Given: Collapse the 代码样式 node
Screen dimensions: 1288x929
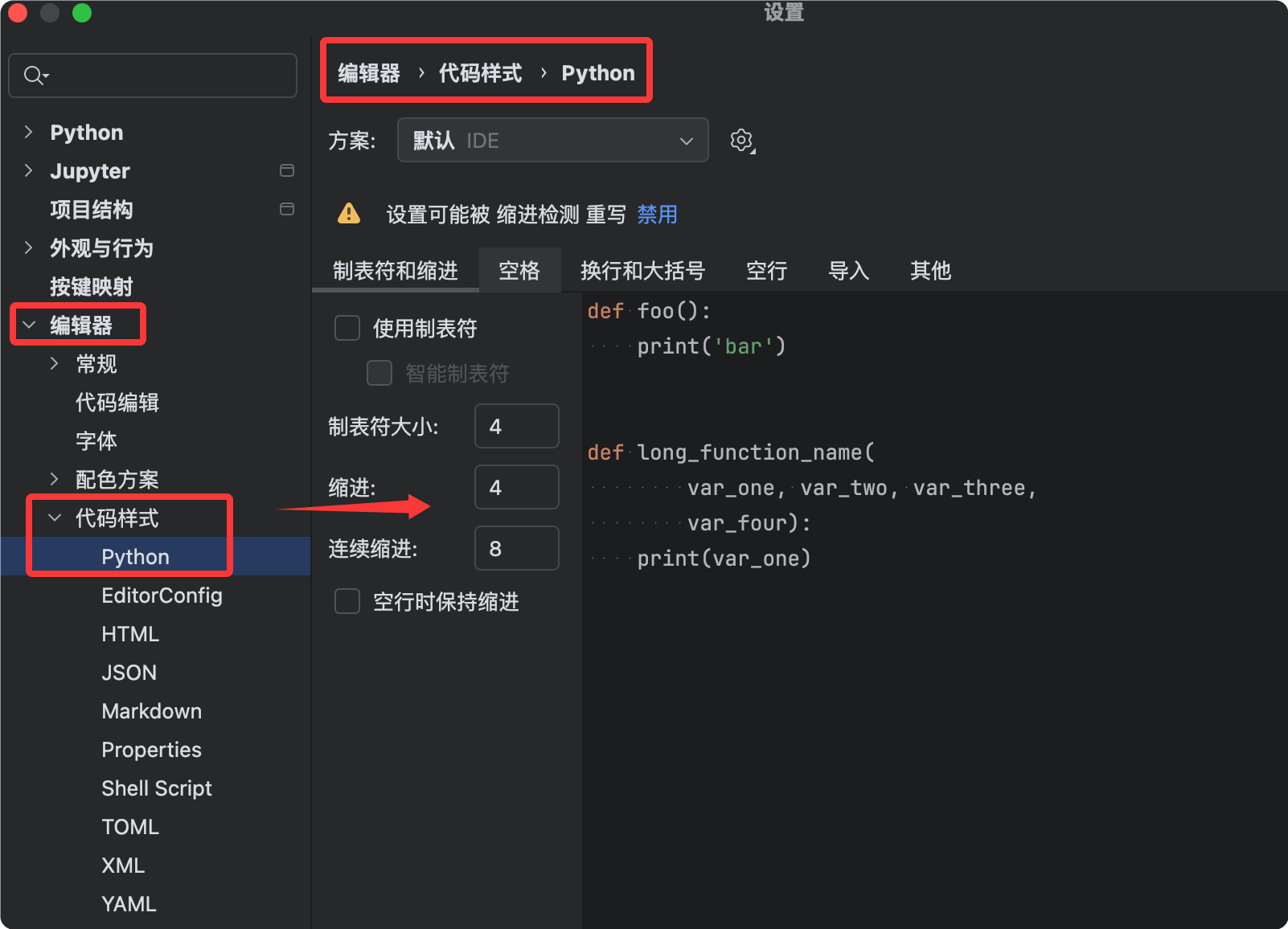Looking at the screenshot, I should coord(55,518).
